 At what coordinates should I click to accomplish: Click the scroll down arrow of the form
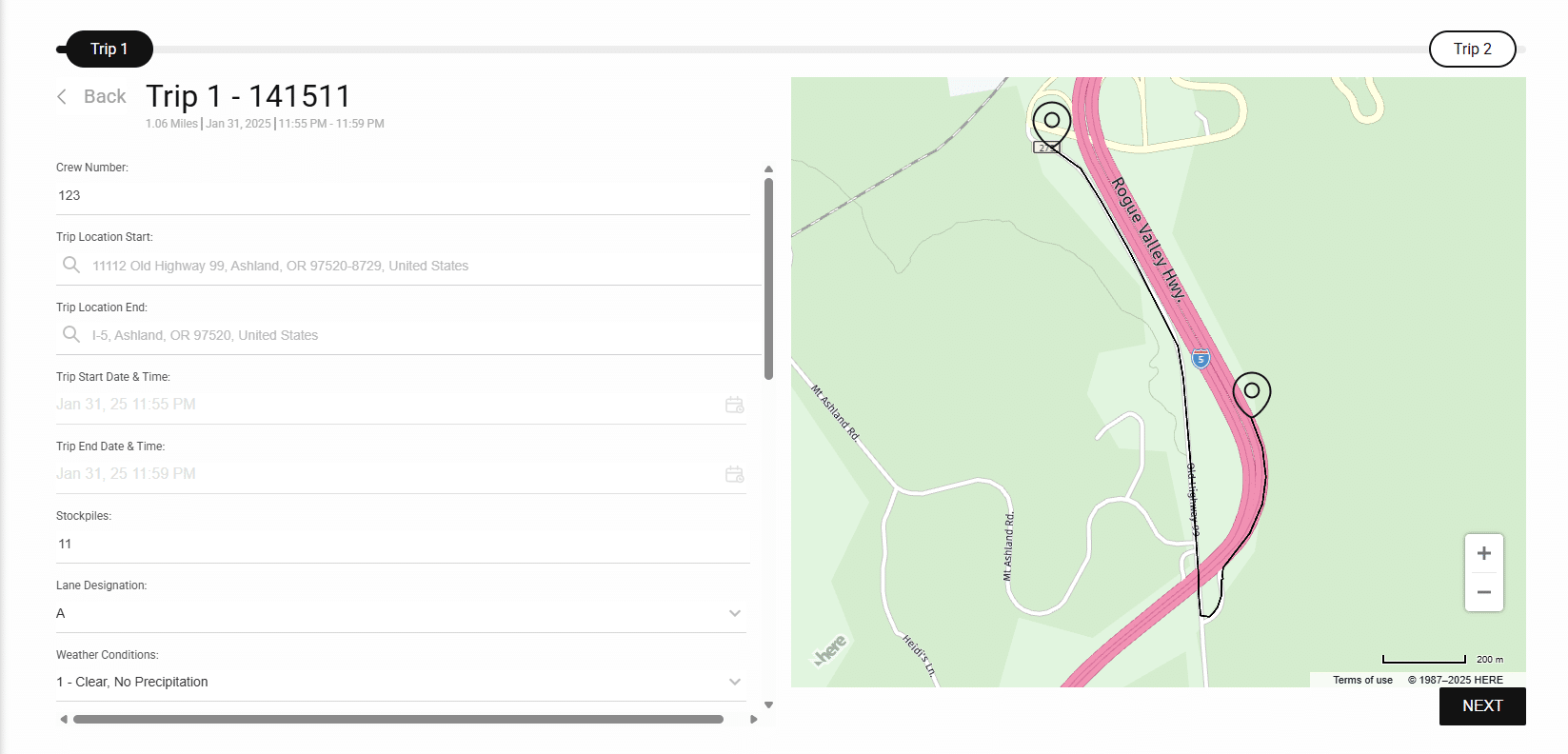coord(768,705)
